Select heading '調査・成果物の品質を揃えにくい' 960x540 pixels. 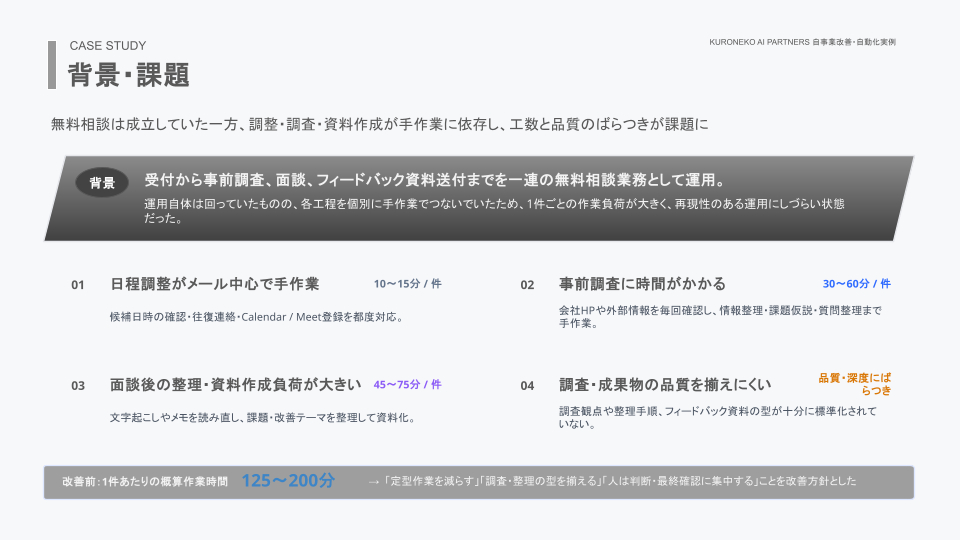pos(665,384)
